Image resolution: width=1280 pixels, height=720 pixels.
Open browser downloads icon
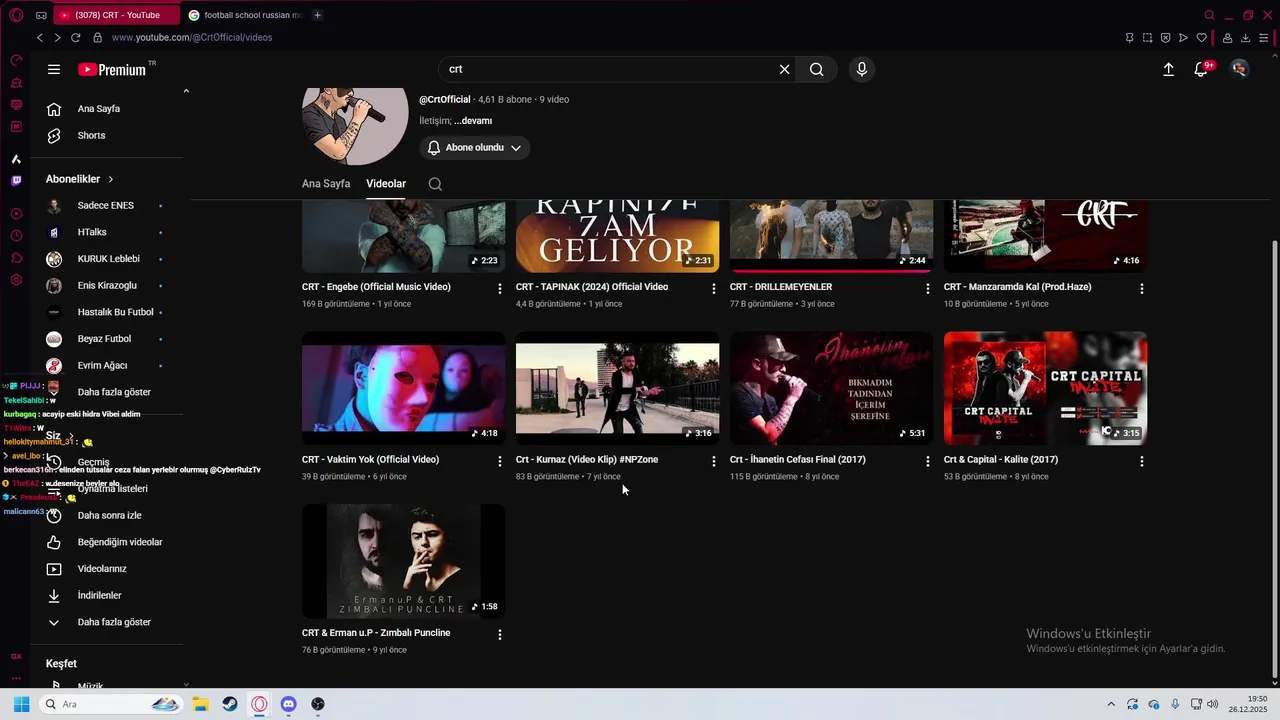[x=1246, y=38]
